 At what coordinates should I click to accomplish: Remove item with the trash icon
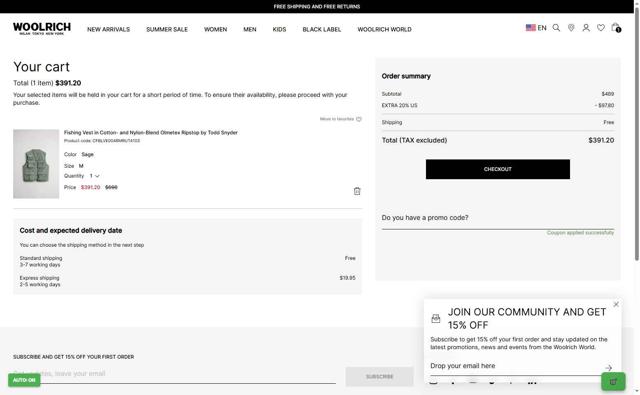357,191
